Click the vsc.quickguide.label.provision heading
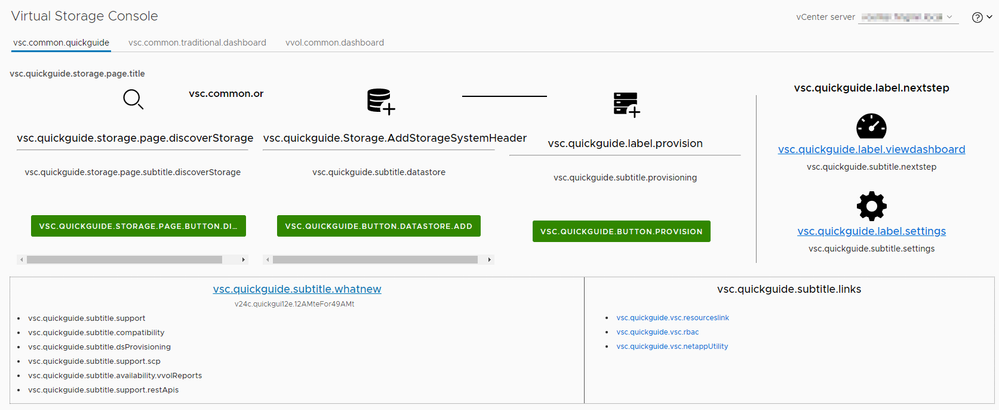Image resolution: width=999 pixels, height=410 pixels. [625, 143]
